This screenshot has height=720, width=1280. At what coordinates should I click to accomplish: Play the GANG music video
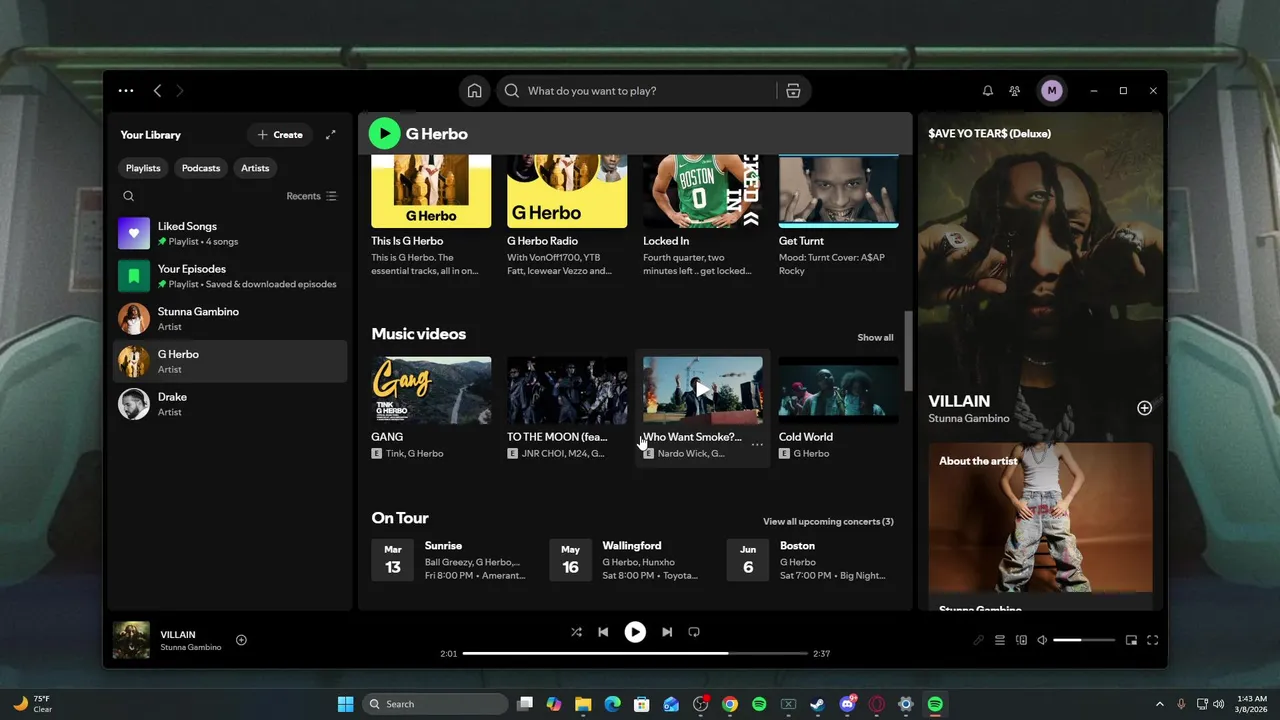pos(431,391)
